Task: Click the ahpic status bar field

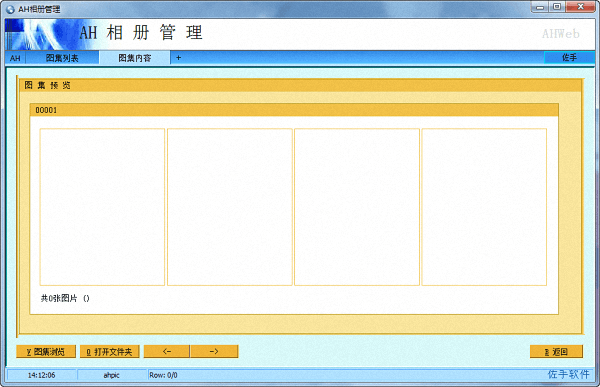Action: pos(112,375)
